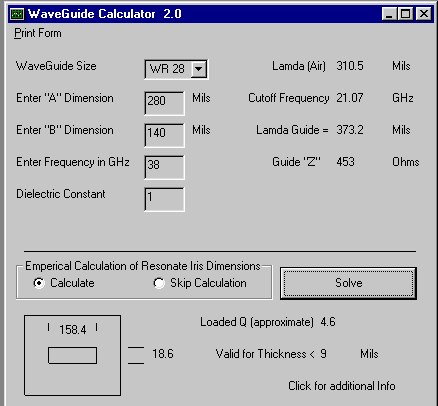Click the iris rectangle diagram
Viewport: 438px width, 406px height.
[x=72, y=355]
